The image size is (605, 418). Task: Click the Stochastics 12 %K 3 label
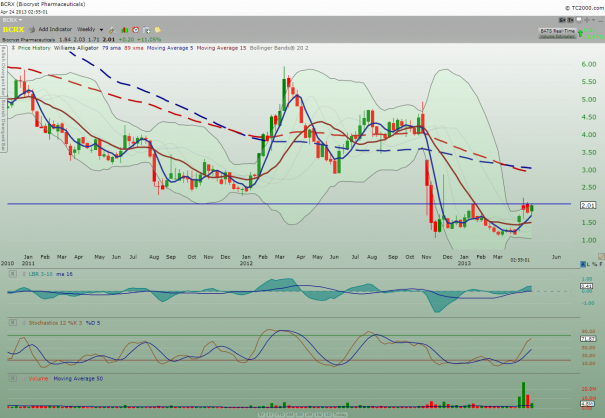tap(56, 323)
